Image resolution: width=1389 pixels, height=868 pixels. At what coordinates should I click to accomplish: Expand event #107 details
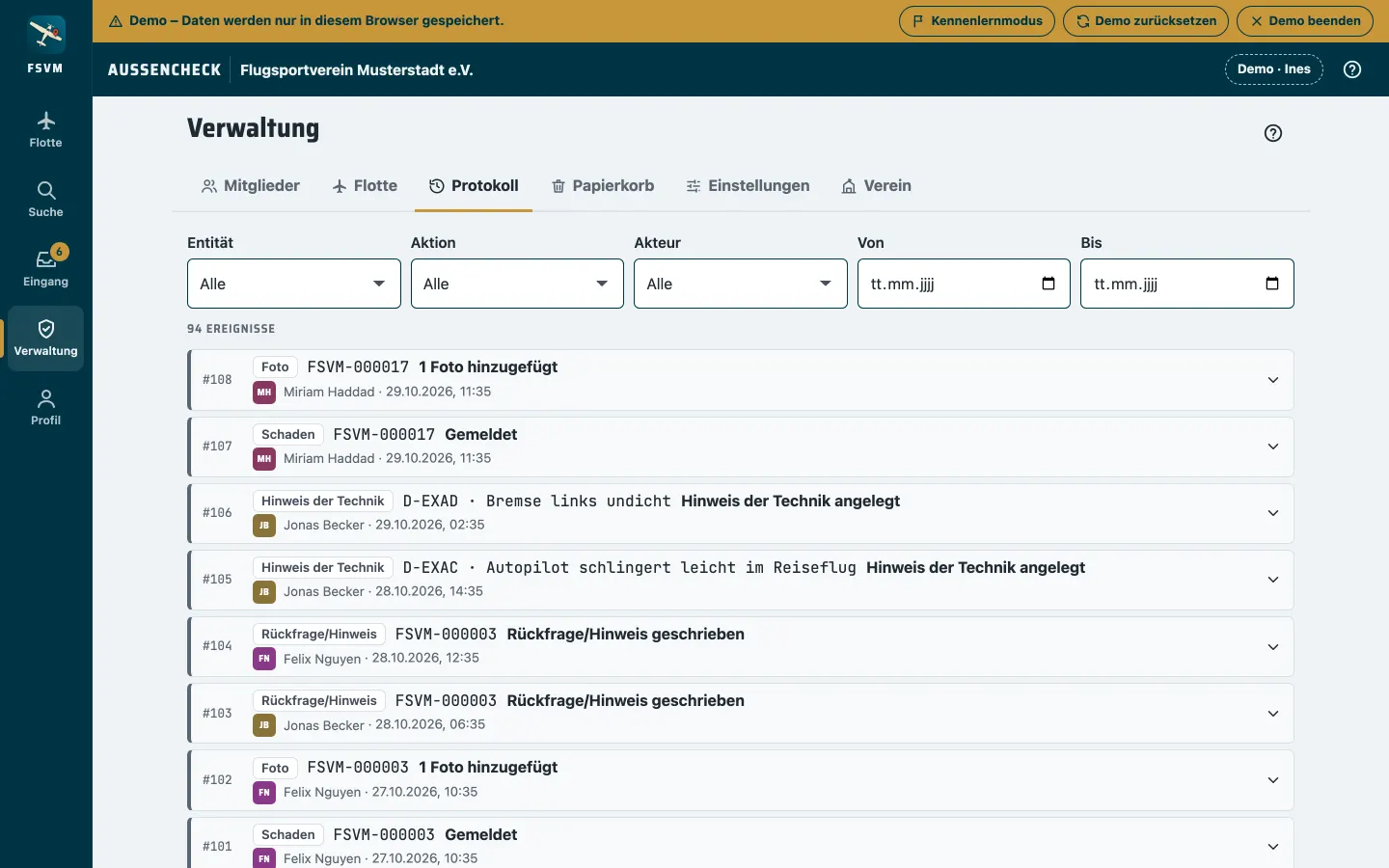[1273, 447]
